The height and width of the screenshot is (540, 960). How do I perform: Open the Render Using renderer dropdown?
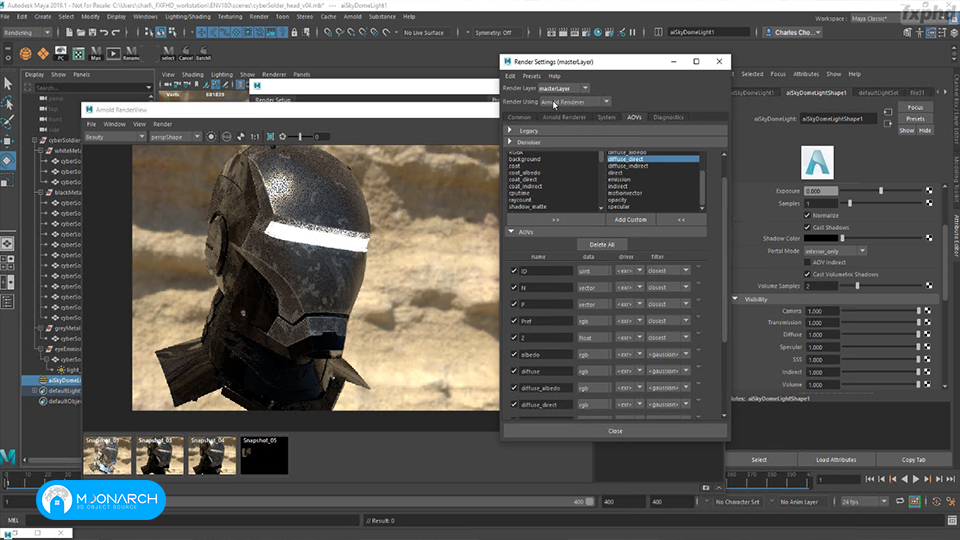575,102
